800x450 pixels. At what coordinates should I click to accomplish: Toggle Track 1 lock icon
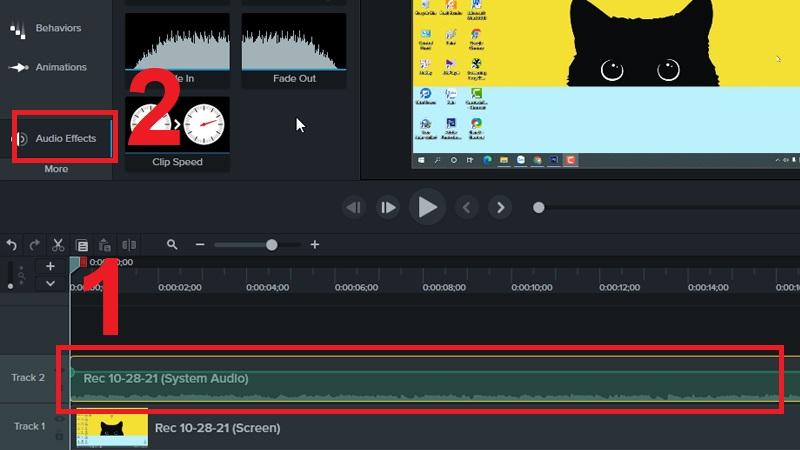pos(60,436)
